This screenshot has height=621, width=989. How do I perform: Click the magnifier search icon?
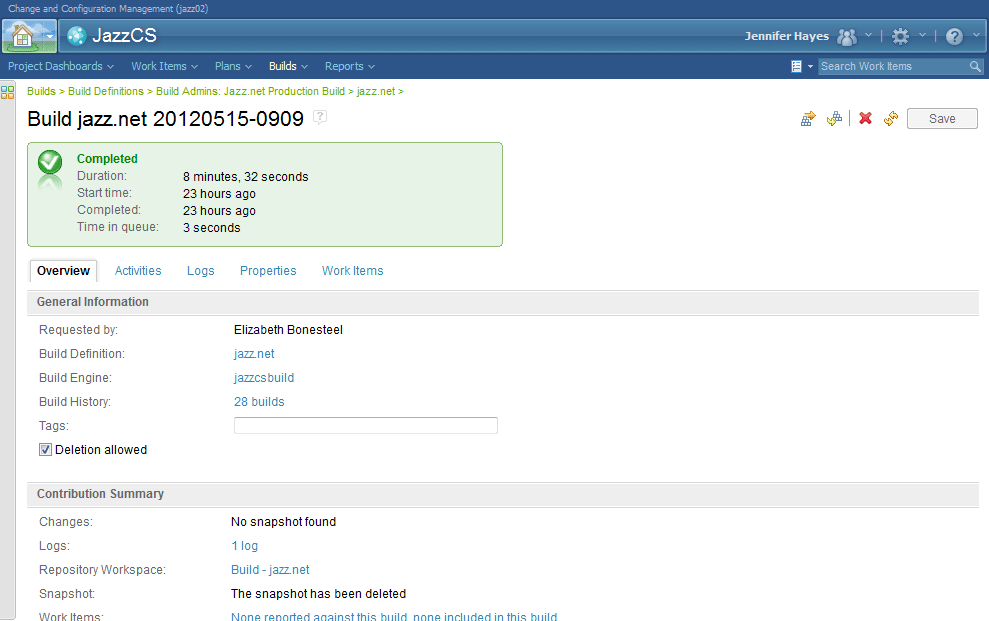tap(975, 66)
